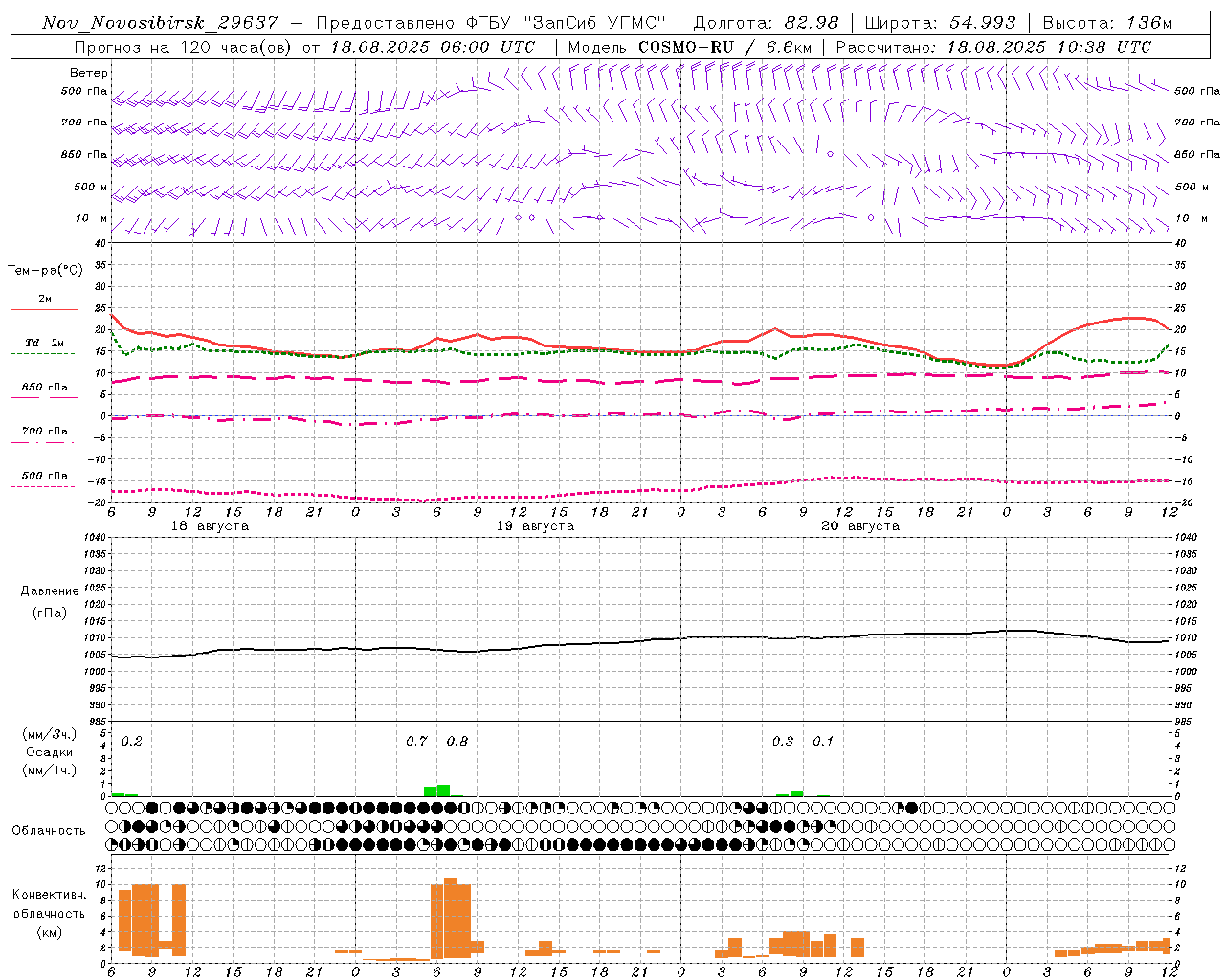Click the 20 августа date label
This screenshot has width=1225, height=980.
coord(860,526)
